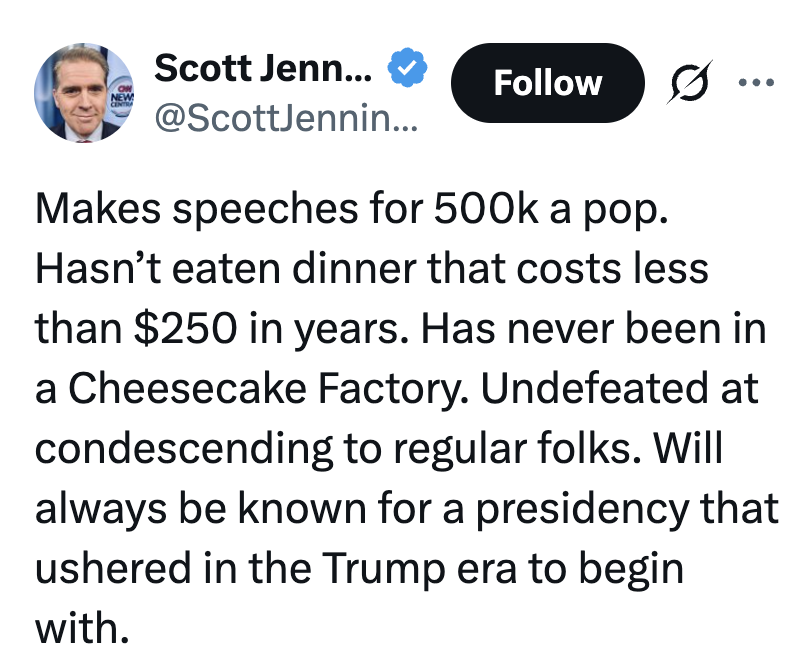Open Scott Jennings' profile picture

click(x=84, y=93)
